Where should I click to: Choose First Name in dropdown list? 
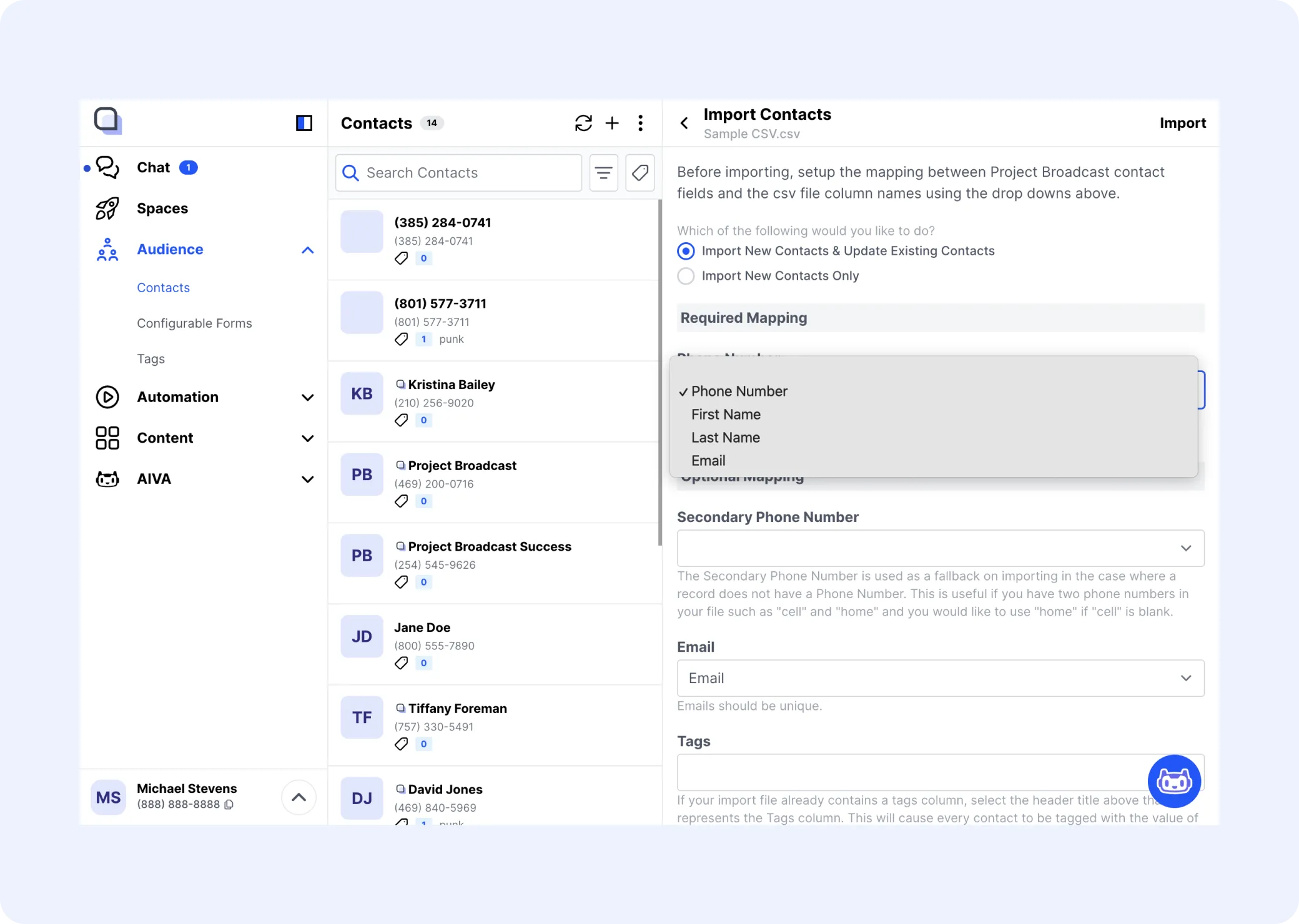pyautogui.click(x=933, y=415)
